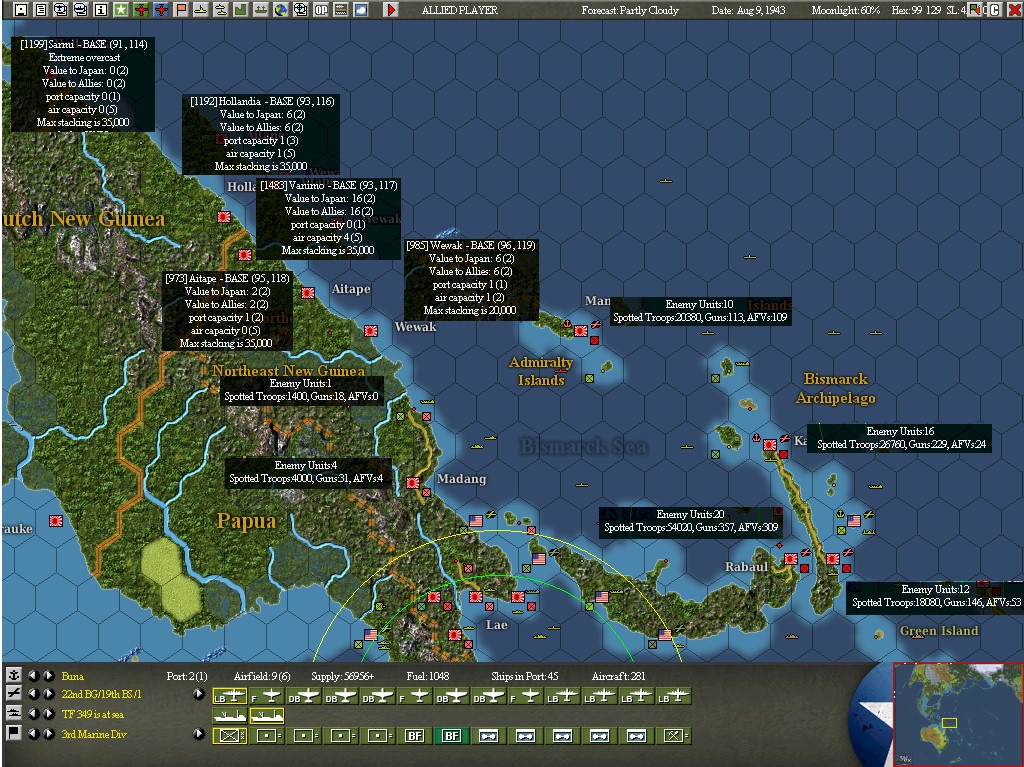
Task: Click the Wewak Japanese base flag marker
Action: click(371, 331)
